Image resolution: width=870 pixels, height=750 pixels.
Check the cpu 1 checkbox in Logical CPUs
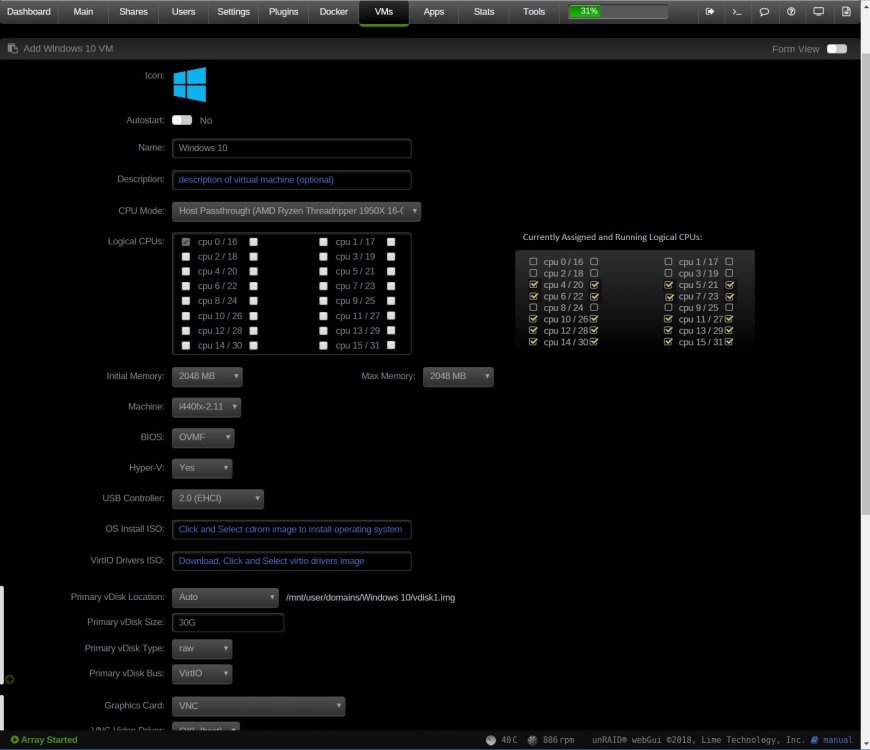click(x=323, y=242)
